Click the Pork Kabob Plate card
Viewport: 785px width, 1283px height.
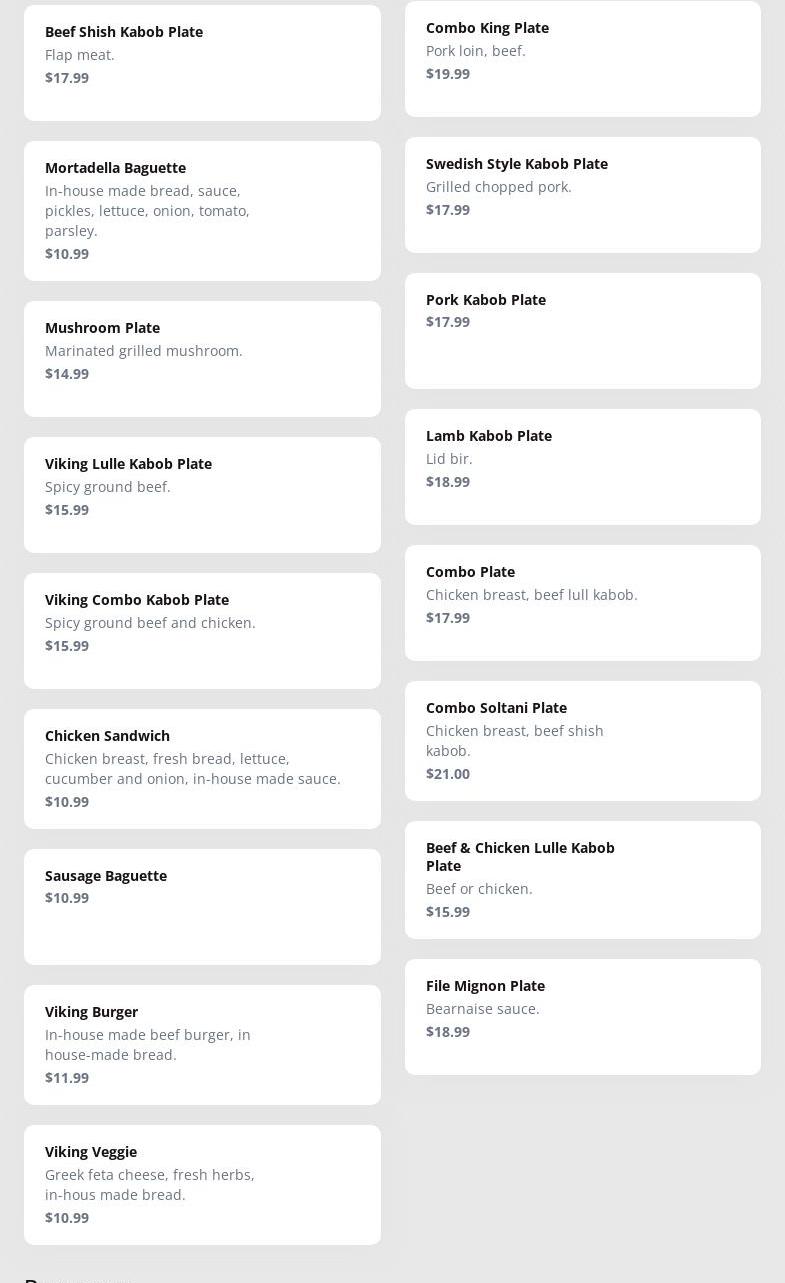tap(583, 331)
